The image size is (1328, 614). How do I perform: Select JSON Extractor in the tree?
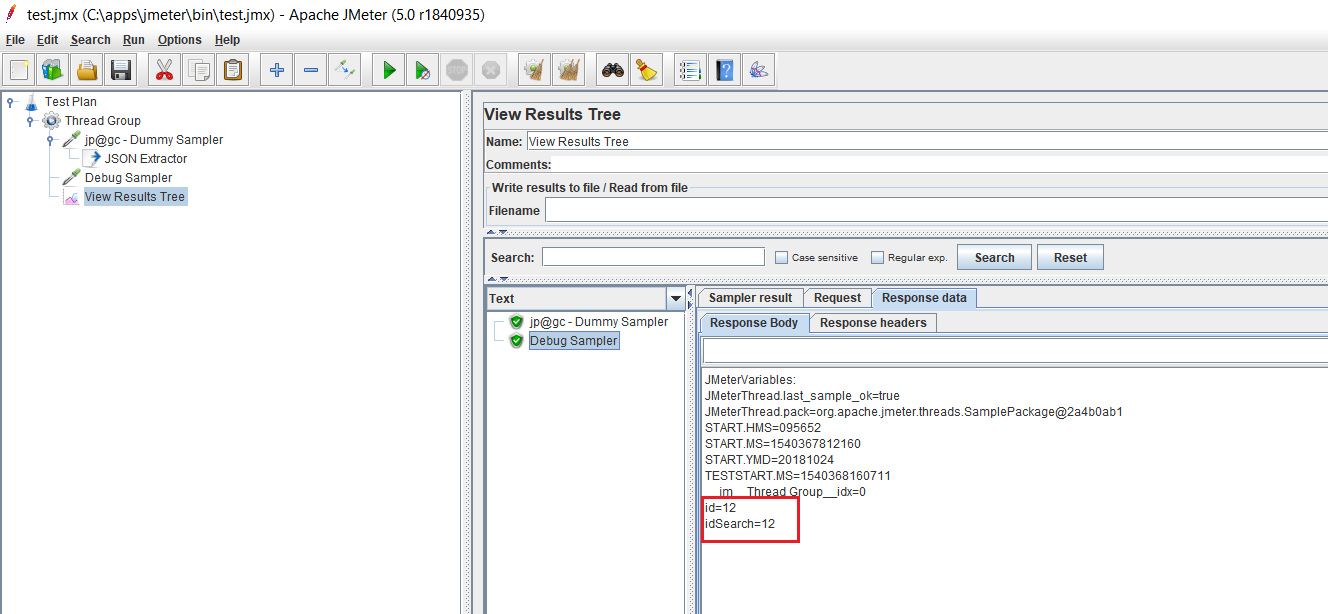tap(146, 158)
